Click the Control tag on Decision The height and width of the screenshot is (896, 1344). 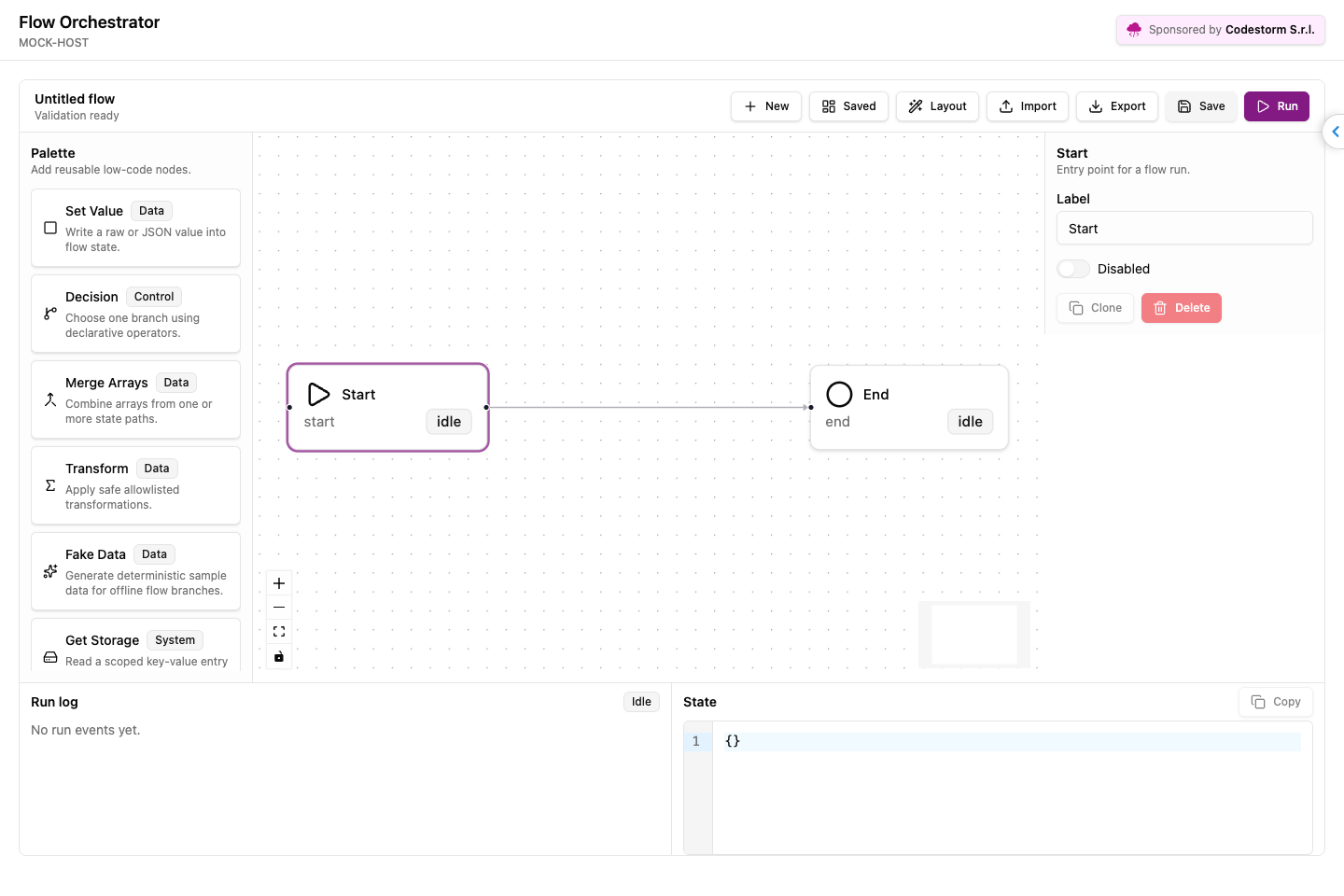click(x=154, y=297)
